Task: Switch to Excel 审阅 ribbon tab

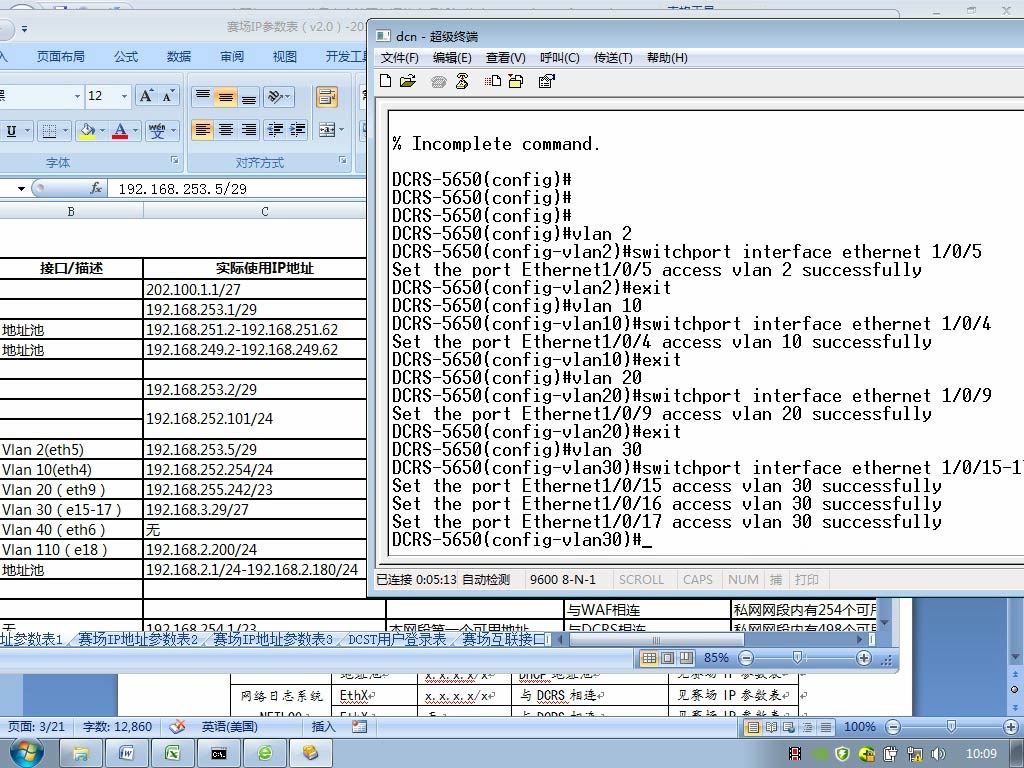Action: click(232, 57)
